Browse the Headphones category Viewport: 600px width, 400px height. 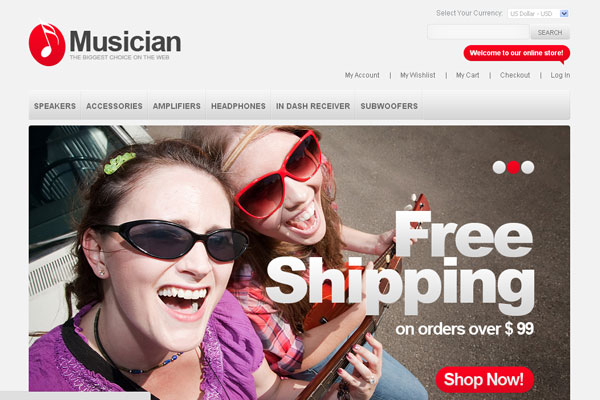tap(238, 106)
